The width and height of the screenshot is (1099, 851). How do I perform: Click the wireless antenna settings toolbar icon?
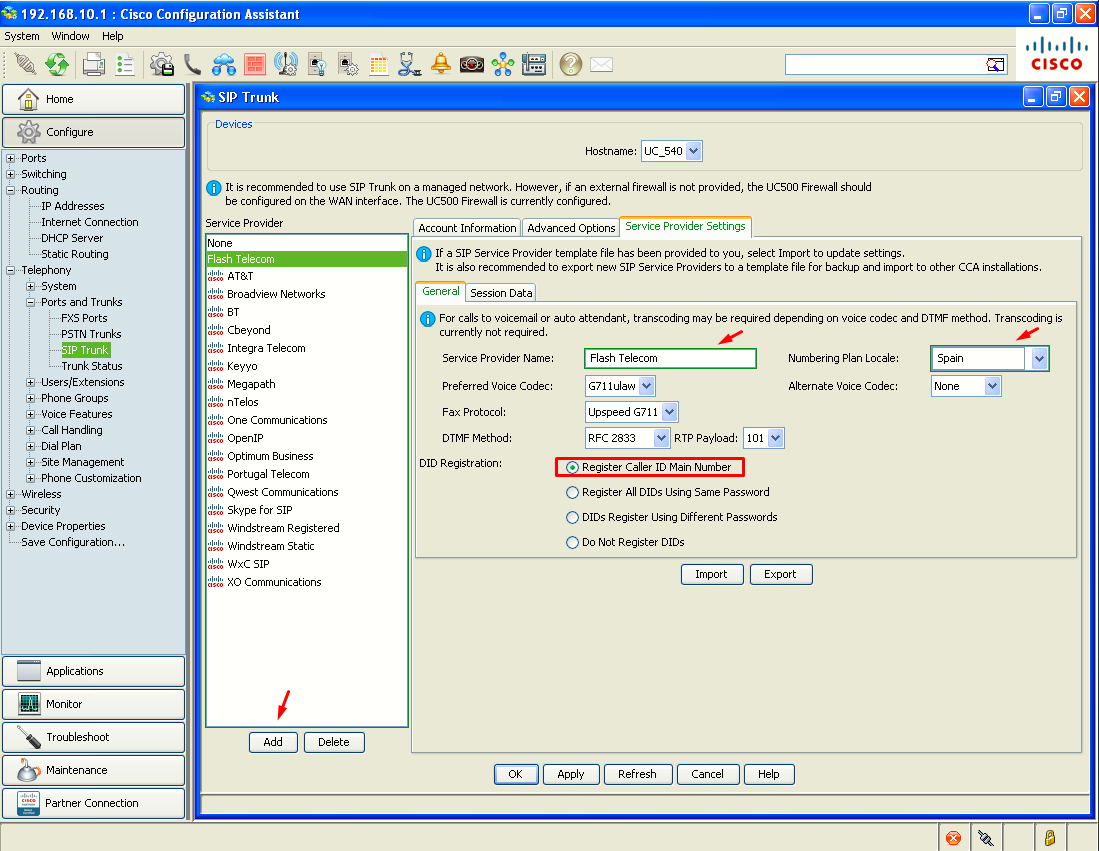coord(286,64)
